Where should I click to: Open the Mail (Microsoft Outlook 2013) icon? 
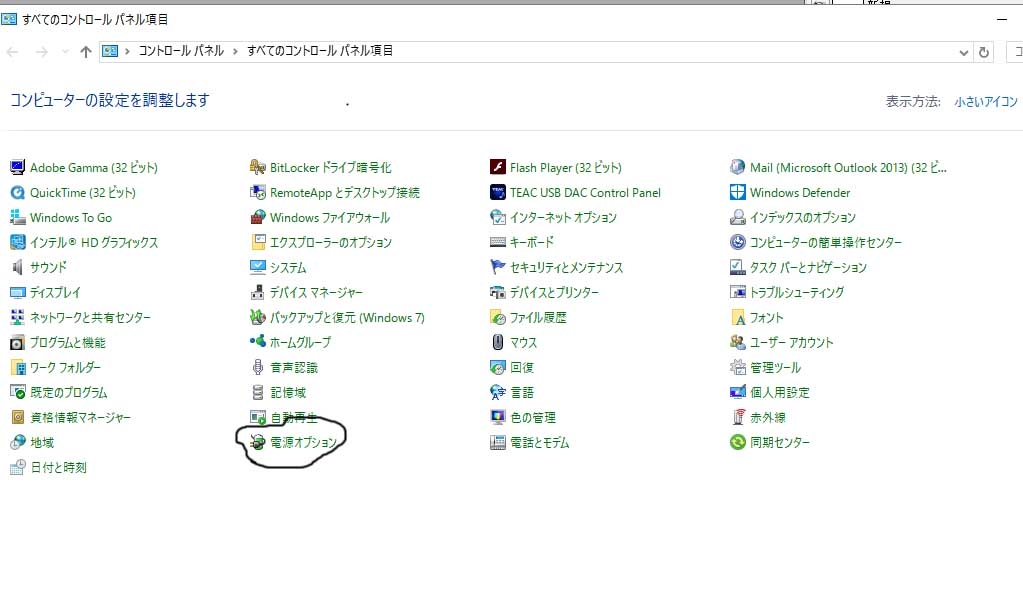pyautogui.click(x=737, y=168)
